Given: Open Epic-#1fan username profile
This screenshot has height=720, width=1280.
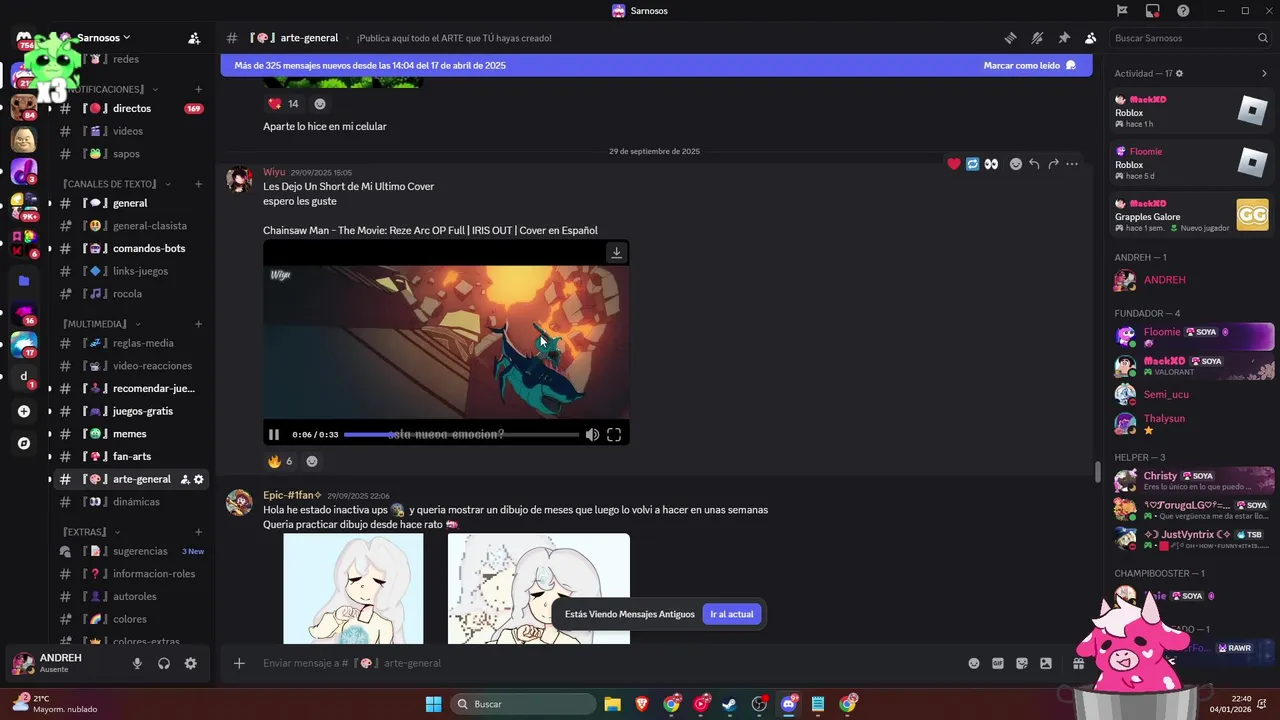Looking at the screenshot, I should [291, 495].
